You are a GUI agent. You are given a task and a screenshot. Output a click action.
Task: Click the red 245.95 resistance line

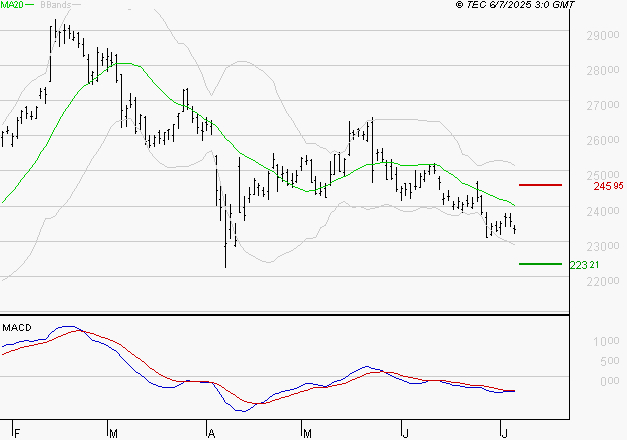540,185
